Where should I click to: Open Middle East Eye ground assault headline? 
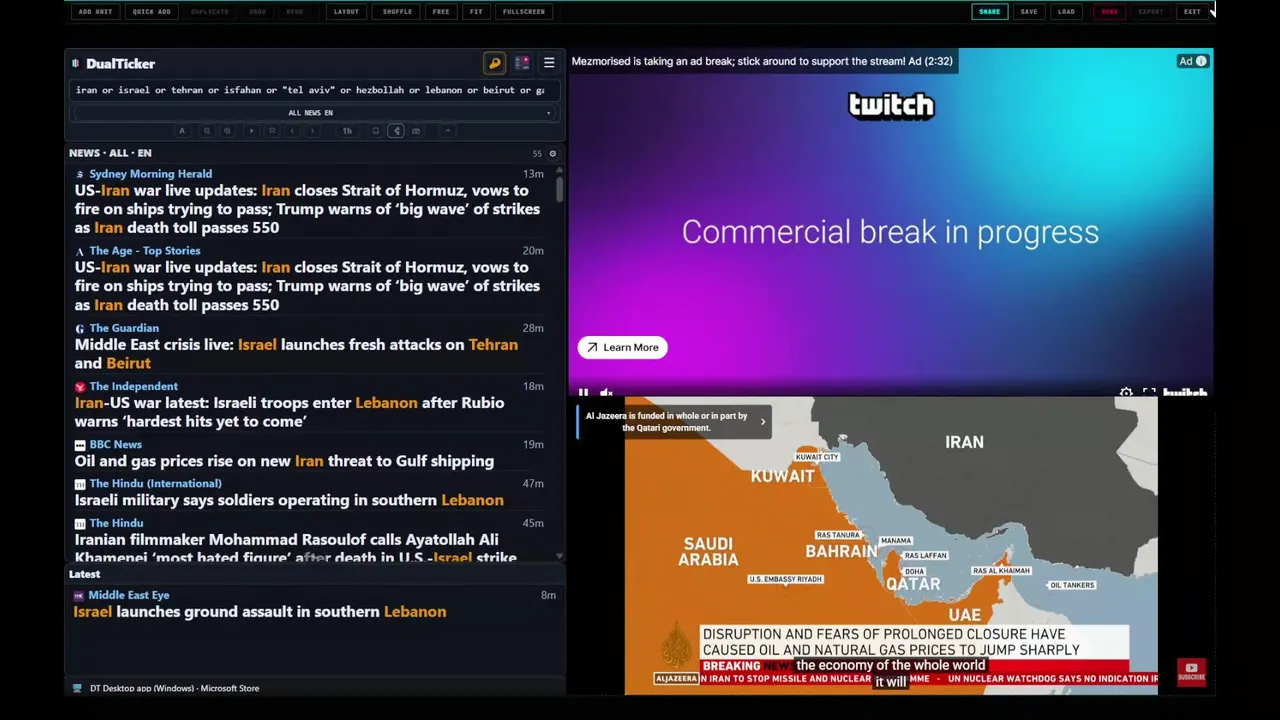click(260, 612)
